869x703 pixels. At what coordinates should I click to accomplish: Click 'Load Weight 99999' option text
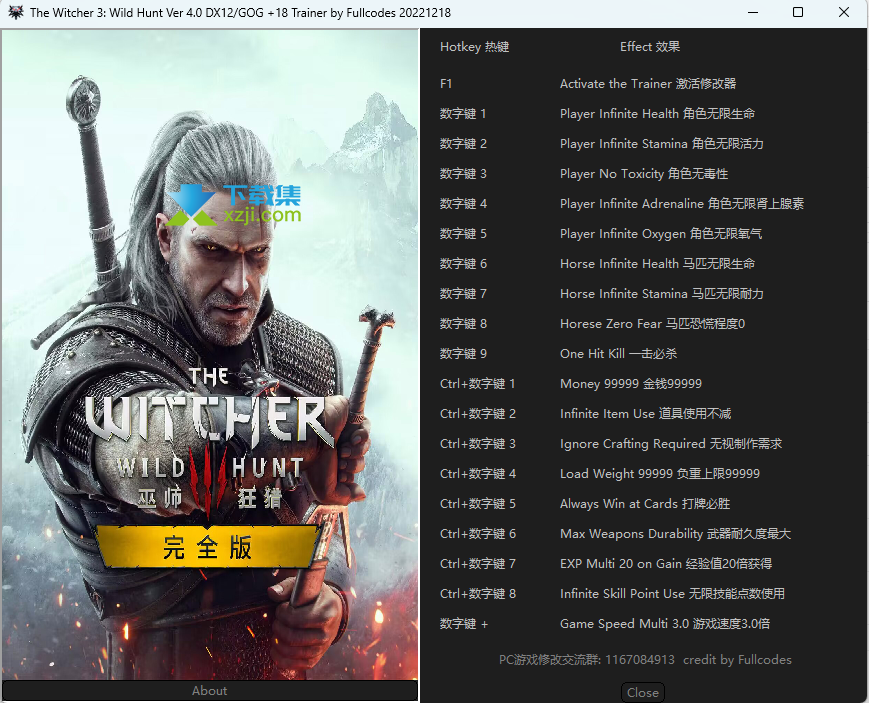pyautogui.click(x=660, y=473)
